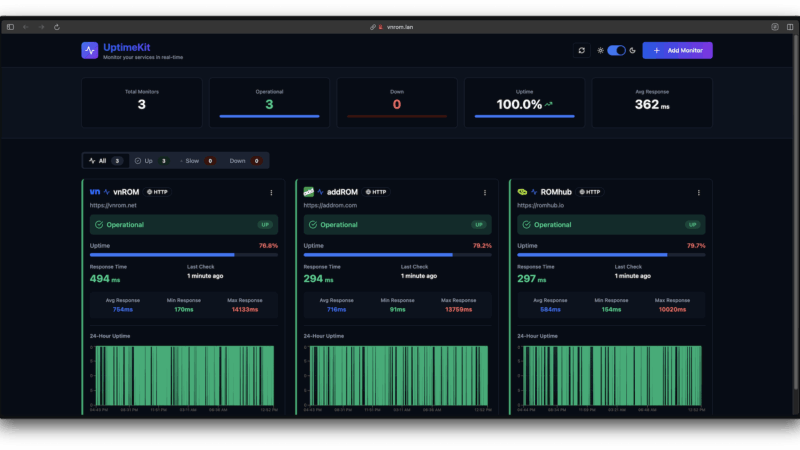Click the refresh monitors icon
Image resolution: width=800 pixels, height=450 pixels.
pyautogui.click(x=582, y=50)
